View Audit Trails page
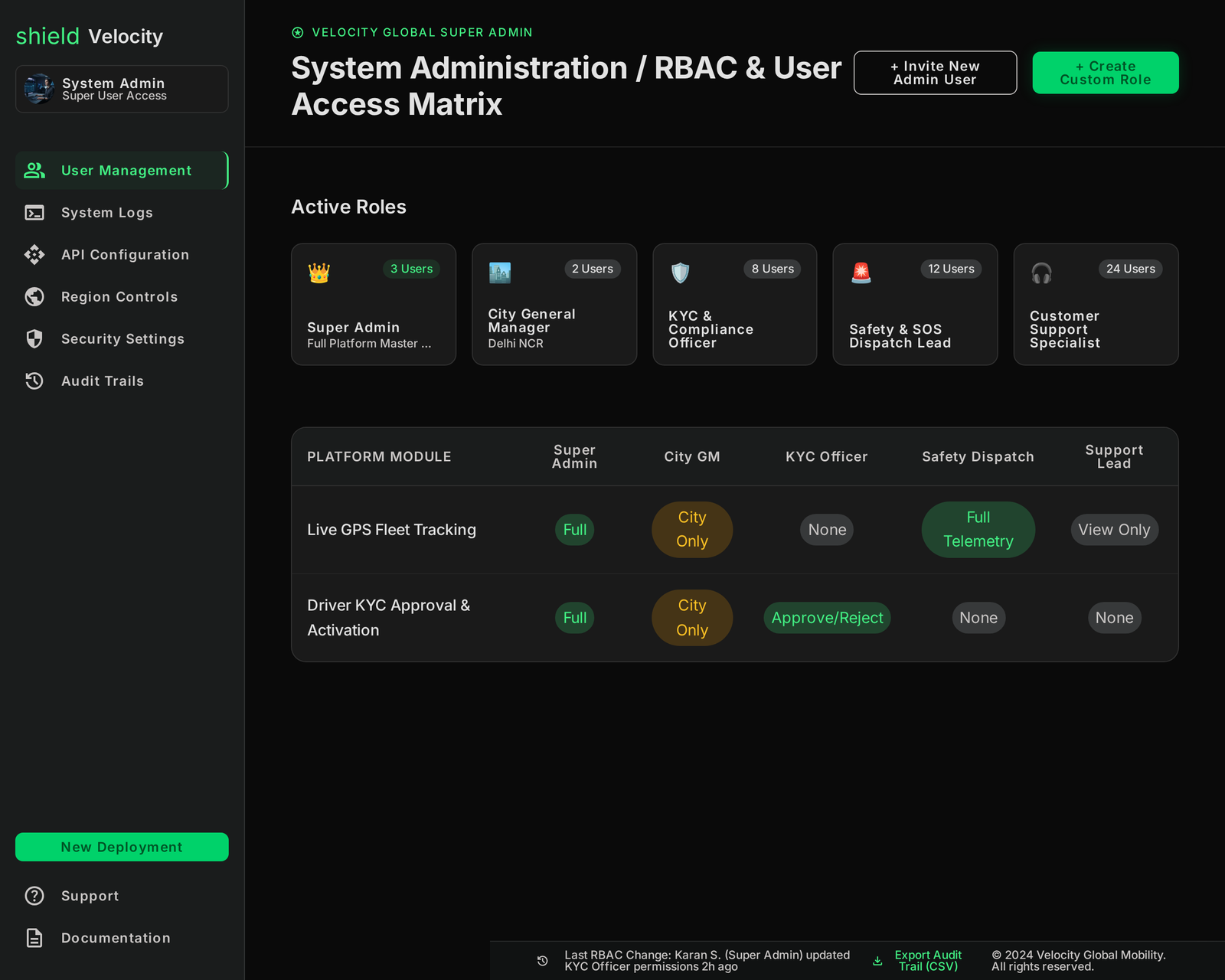The height and width of the screenshot is (980, 1225). tap(122, 381)
